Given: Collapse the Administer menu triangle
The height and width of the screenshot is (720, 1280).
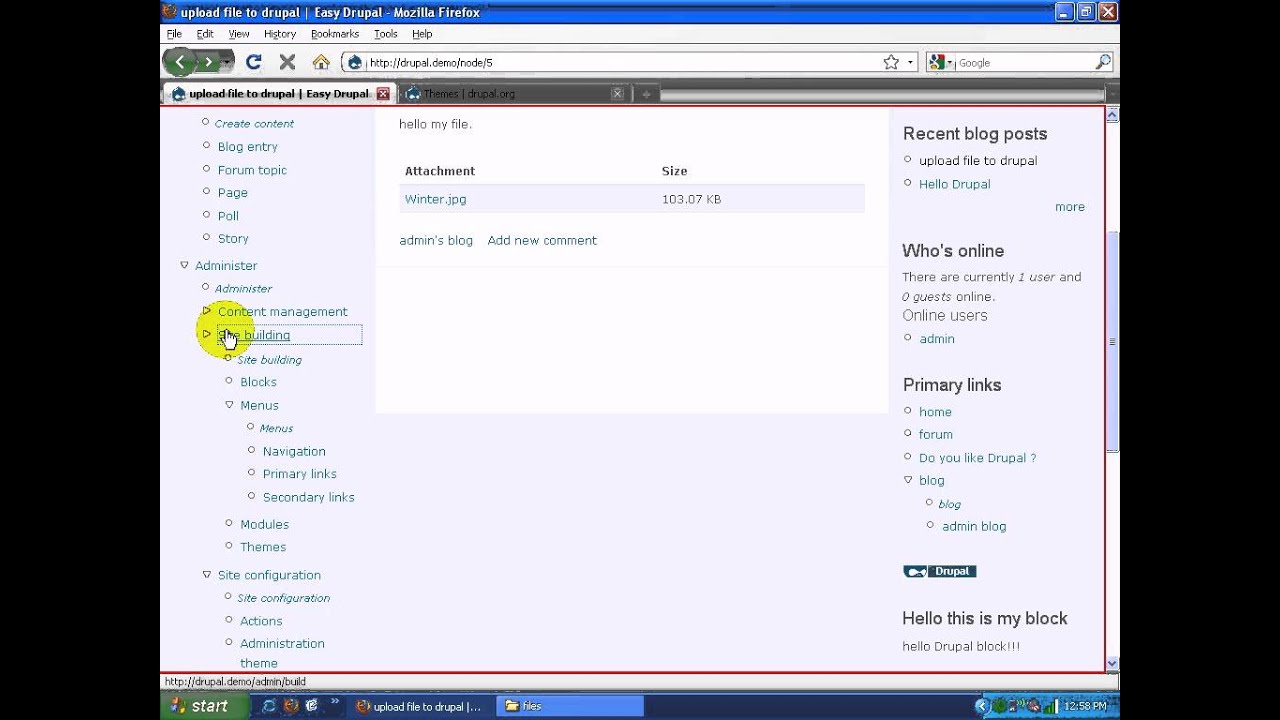Looking at the screenshot, I should coord(184,265).
